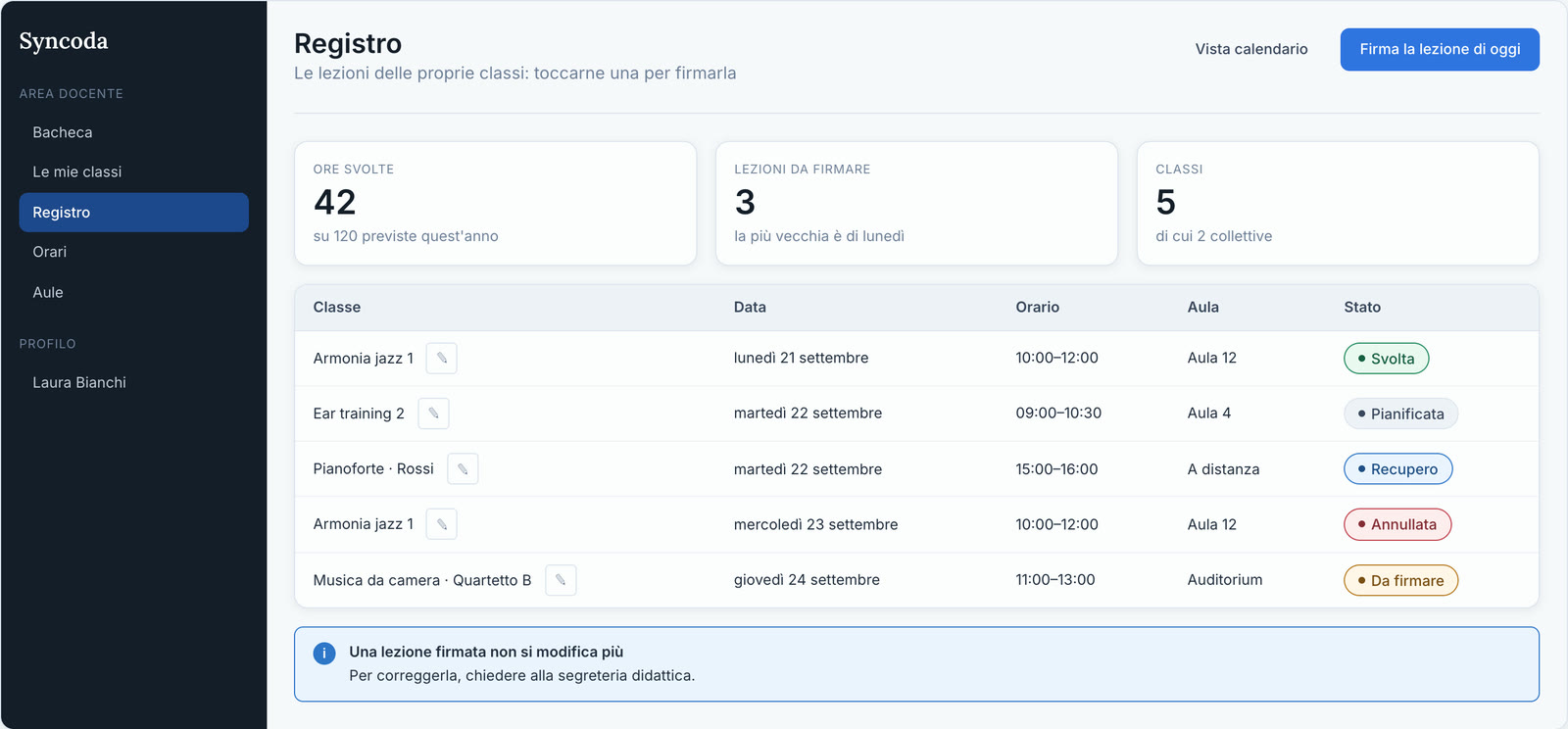Viewport: 1568px width, 729px height.
Task: Click the Aula 4 cell
Action: coord(1209,413)
